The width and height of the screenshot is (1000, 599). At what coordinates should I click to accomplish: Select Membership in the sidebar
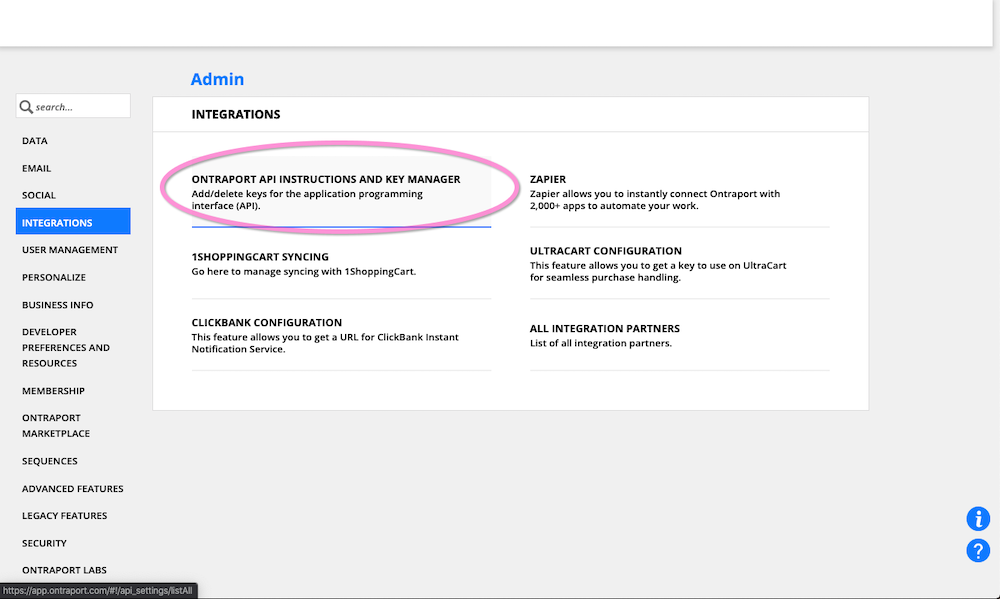(x=53, y=391)
